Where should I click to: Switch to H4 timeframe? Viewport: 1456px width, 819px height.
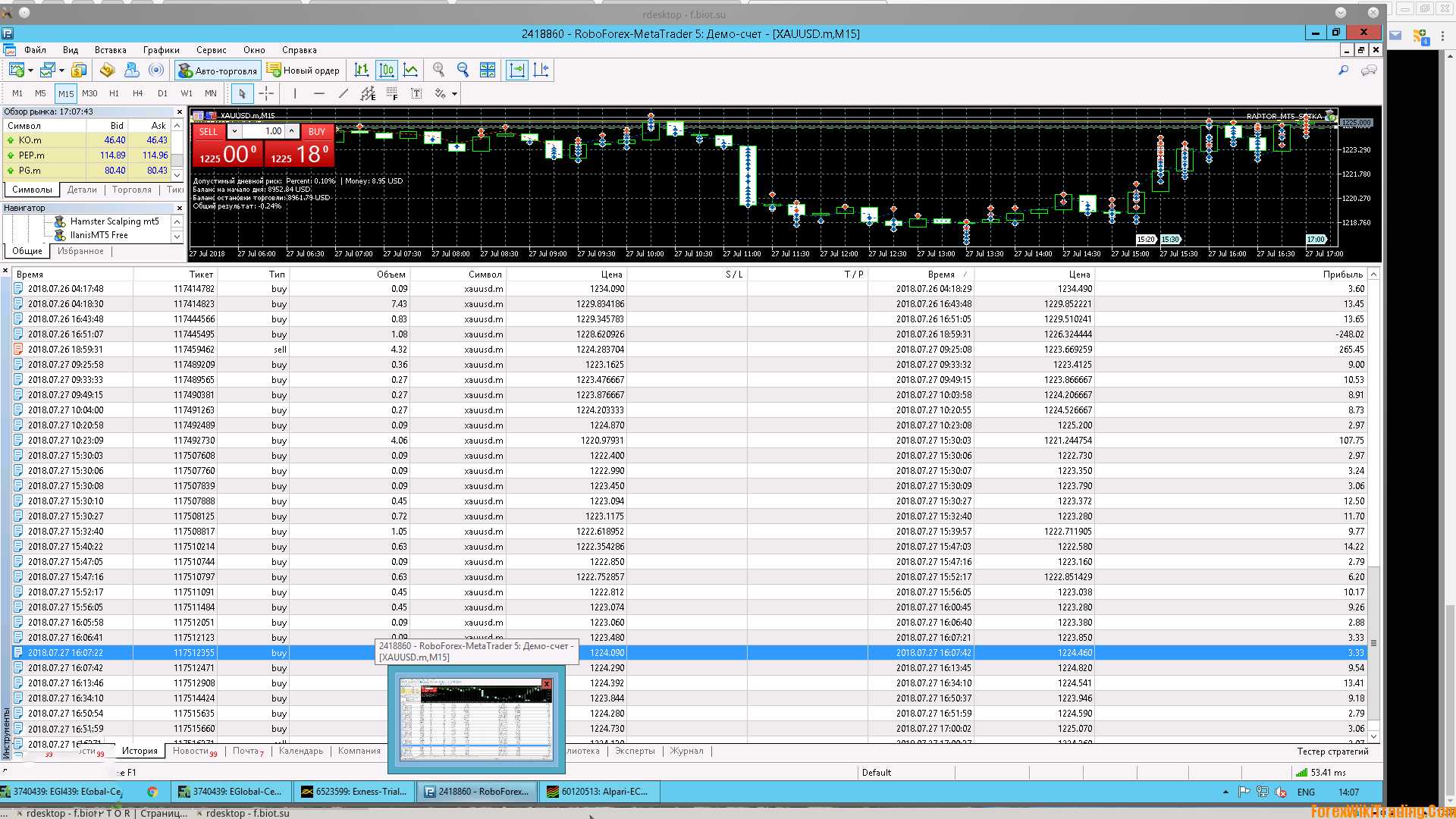[138, 93]
